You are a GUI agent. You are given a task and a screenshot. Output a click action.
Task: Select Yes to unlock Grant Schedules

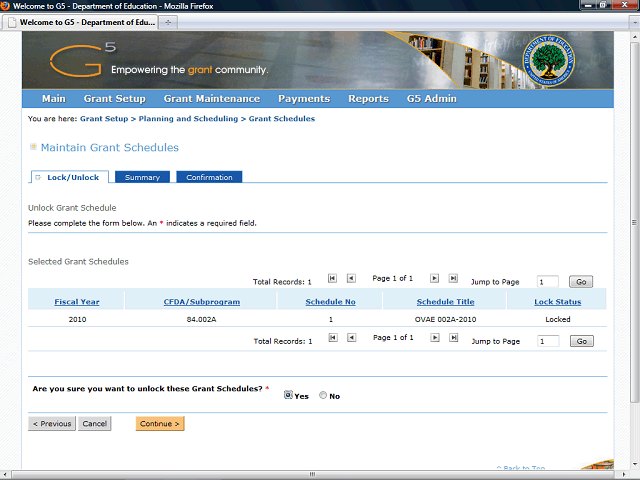[x=288, y=395]
